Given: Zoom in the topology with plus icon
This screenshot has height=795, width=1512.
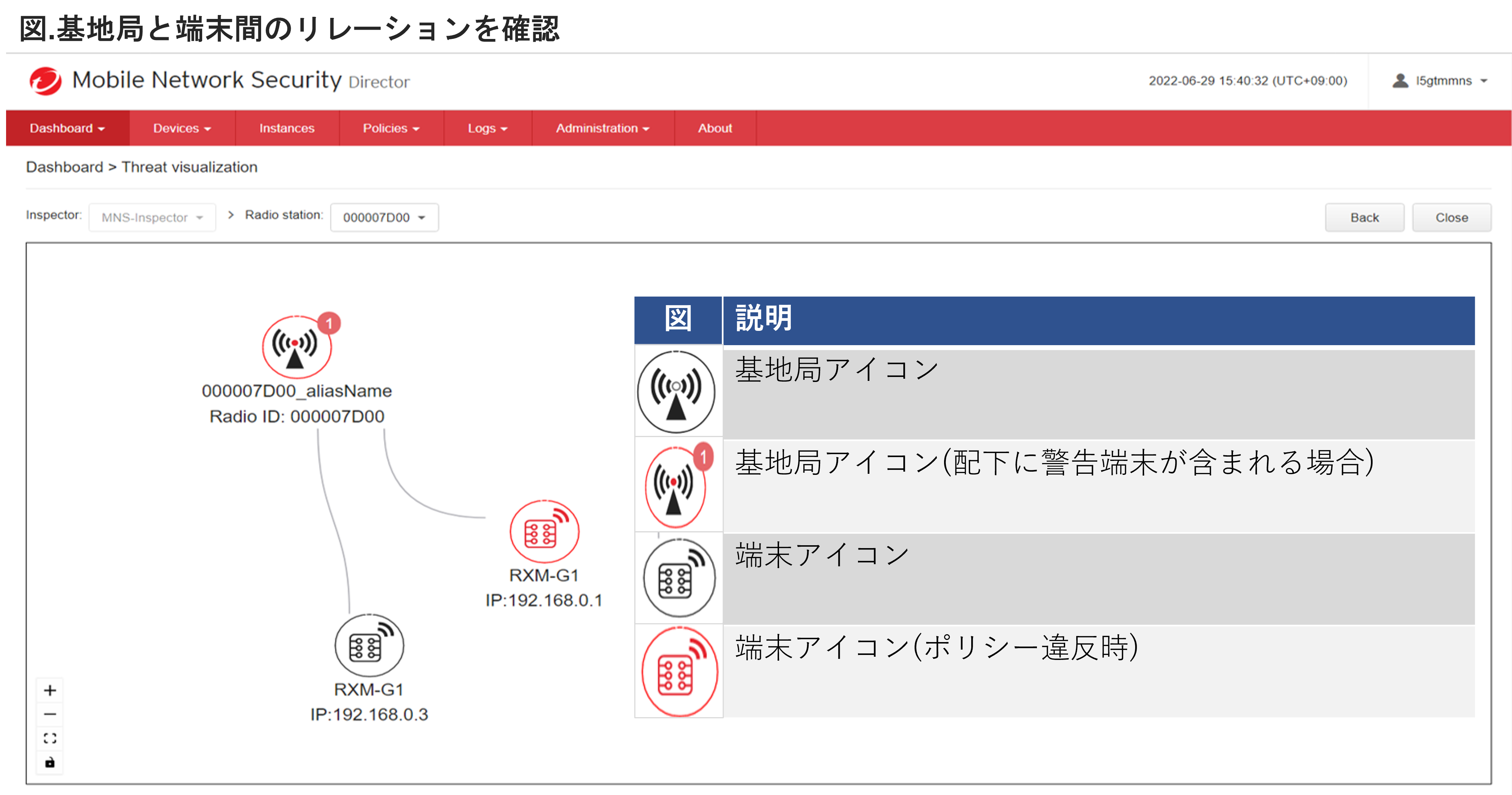Looking at the screenshot, I should (x=50, y=690).
